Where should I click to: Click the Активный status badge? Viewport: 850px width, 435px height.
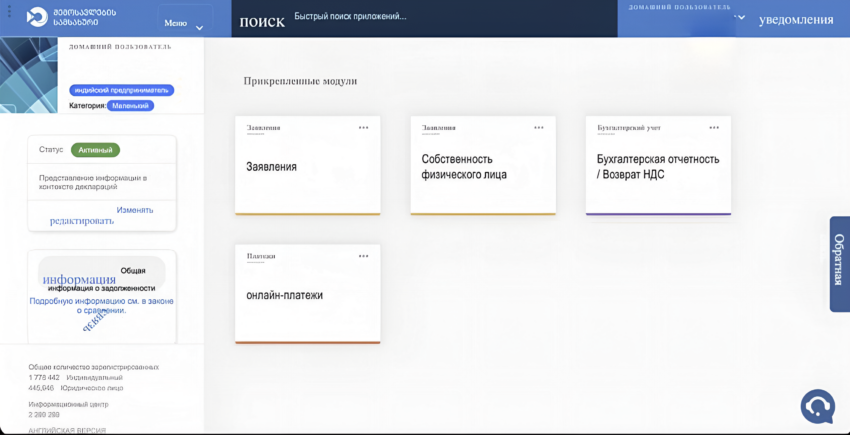tap(95, 150)
